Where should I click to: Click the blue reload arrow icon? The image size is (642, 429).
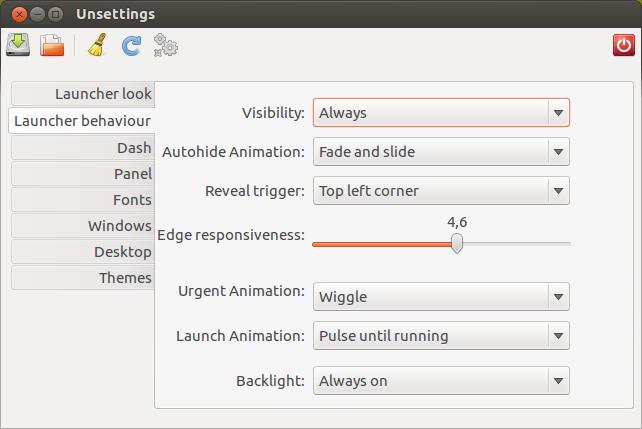[131, 45]
